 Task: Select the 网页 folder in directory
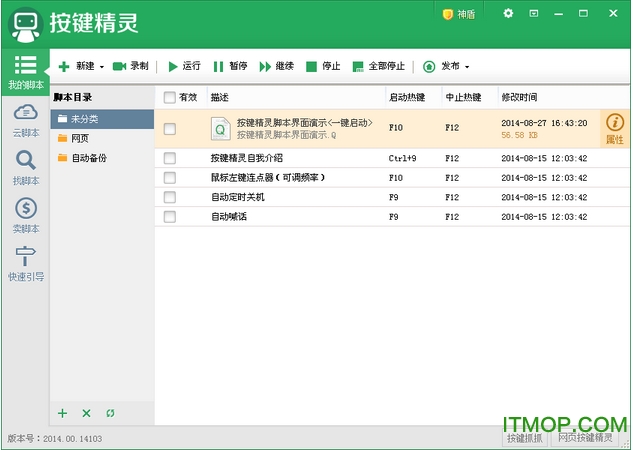pos(80,138)
